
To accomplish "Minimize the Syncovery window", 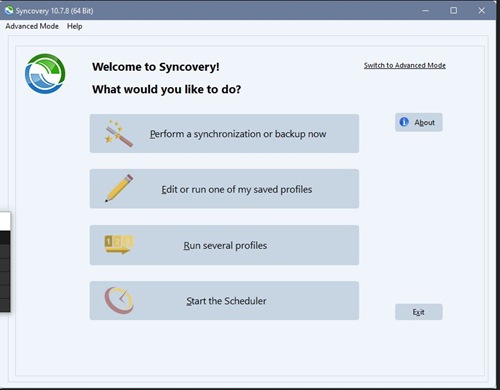I will pyautogui.click(x=426, y=11).
